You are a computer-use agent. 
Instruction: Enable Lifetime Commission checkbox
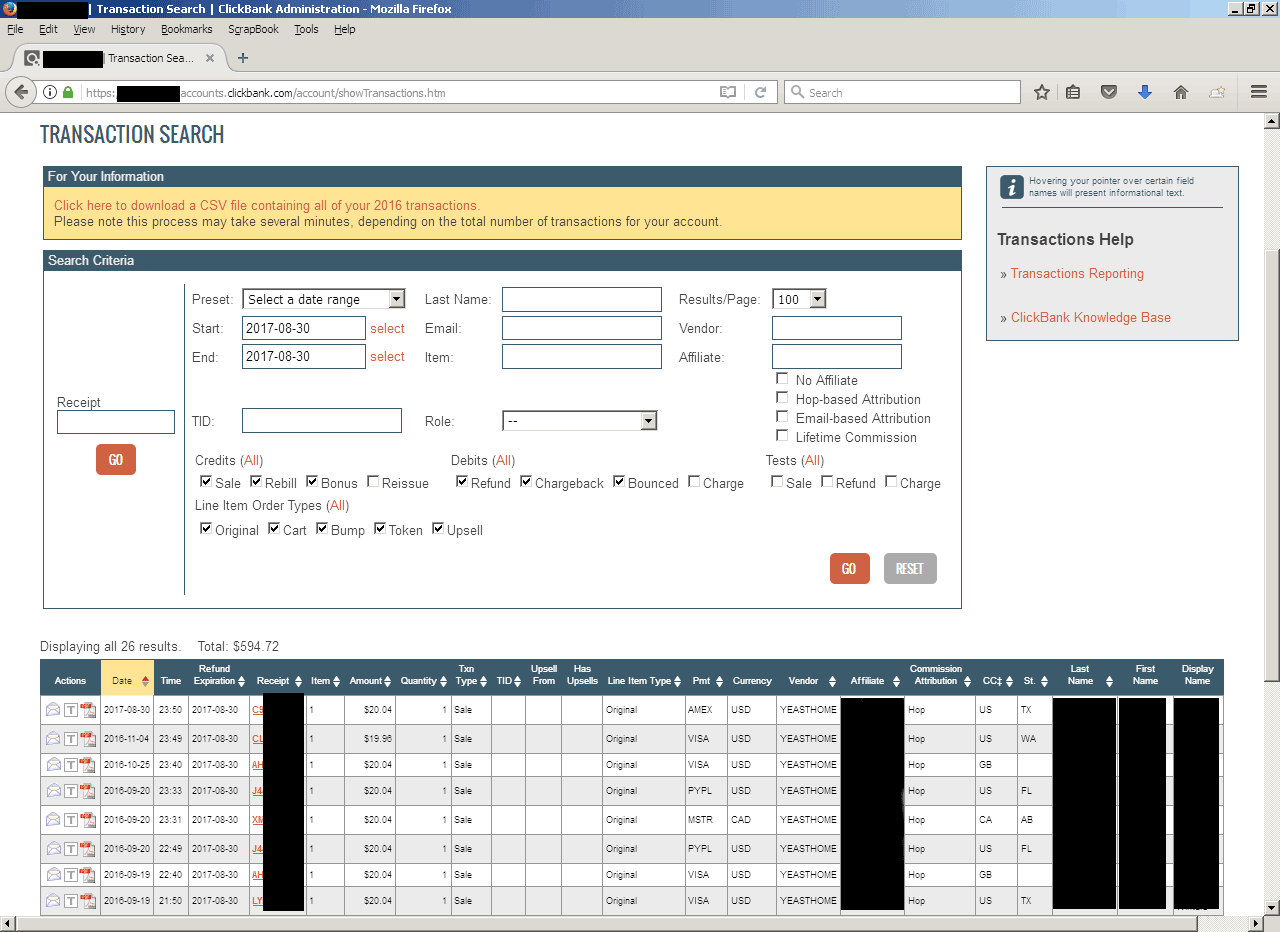pyautogui.click(x=782, y=436)
